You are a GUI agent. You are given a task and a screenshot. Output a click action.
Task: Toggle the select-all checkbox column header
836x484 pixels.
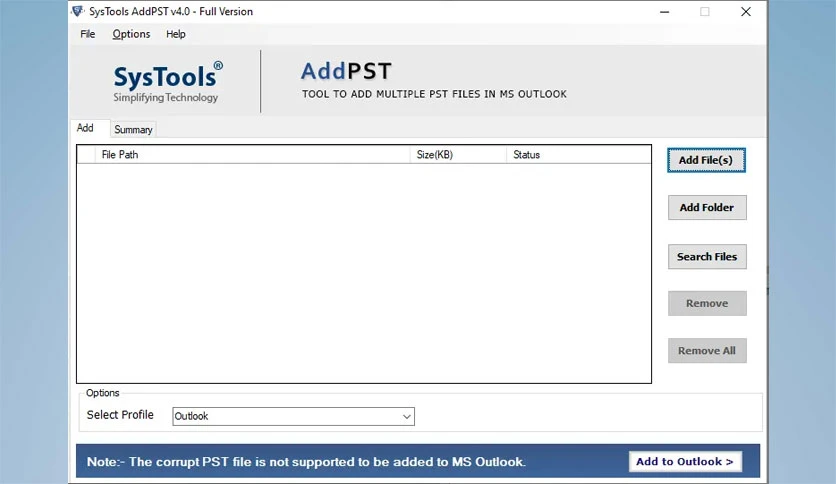coord(86,155)
